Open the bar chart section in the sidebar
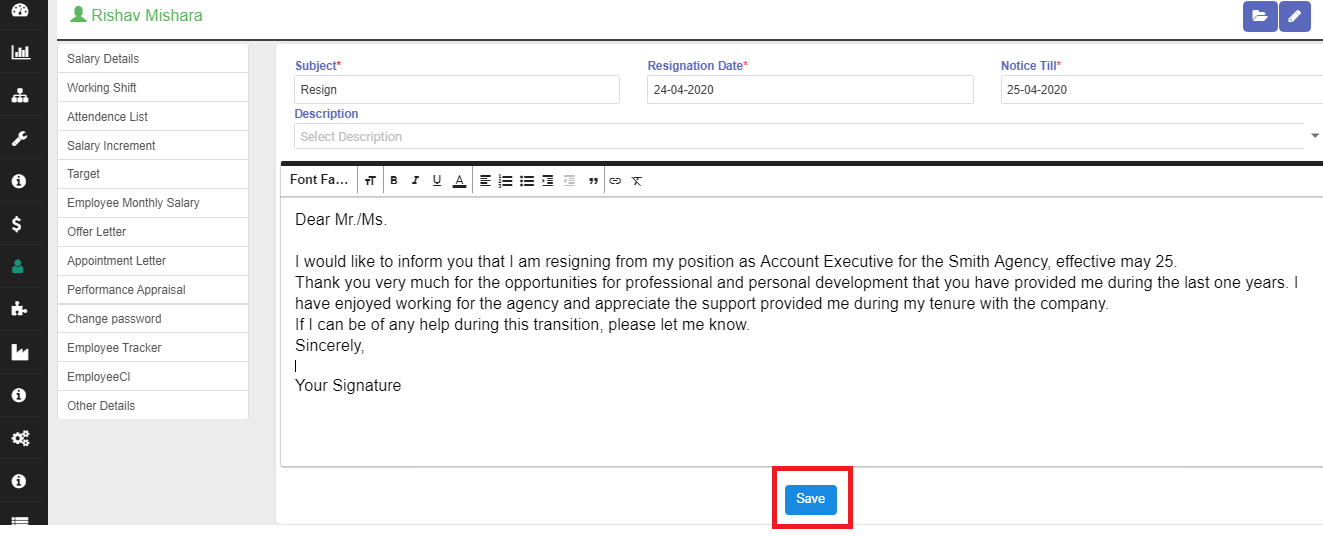This screenshot has height=536, width=1323. pos(19,52)
